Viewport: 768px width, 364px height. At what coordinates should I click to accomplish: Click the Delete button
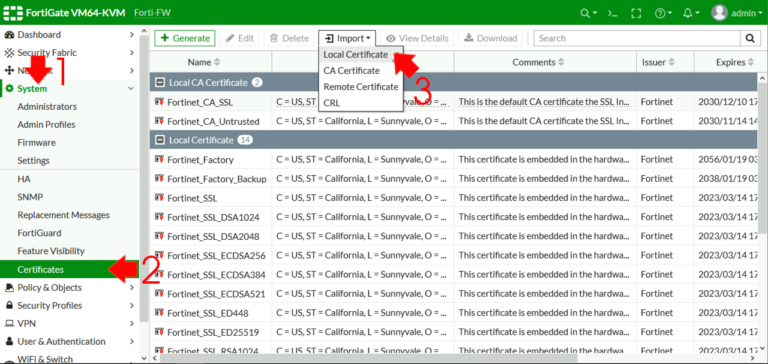289,38
